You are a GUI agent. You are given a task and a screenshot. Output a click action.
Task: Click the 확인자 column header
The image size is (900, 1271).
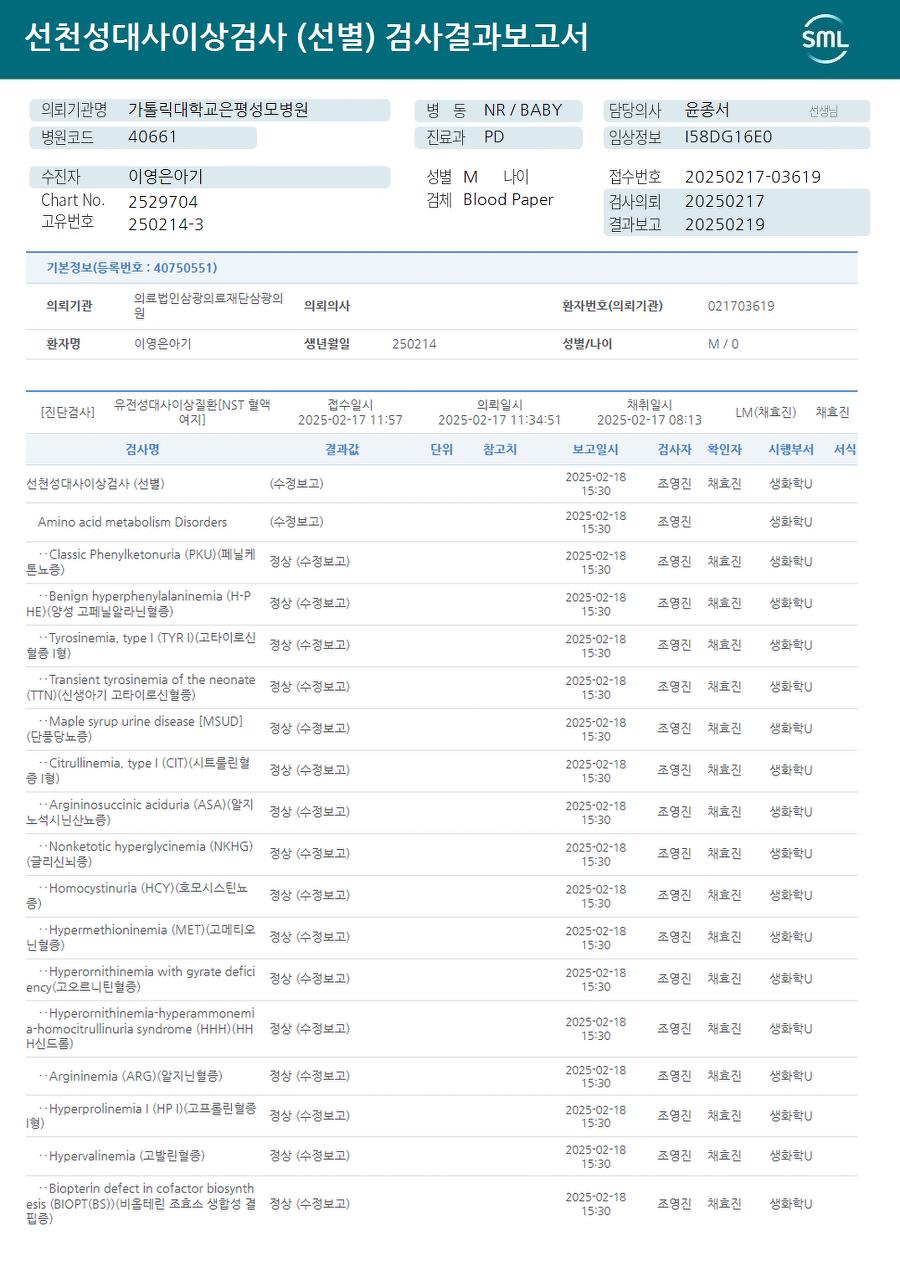724,450
